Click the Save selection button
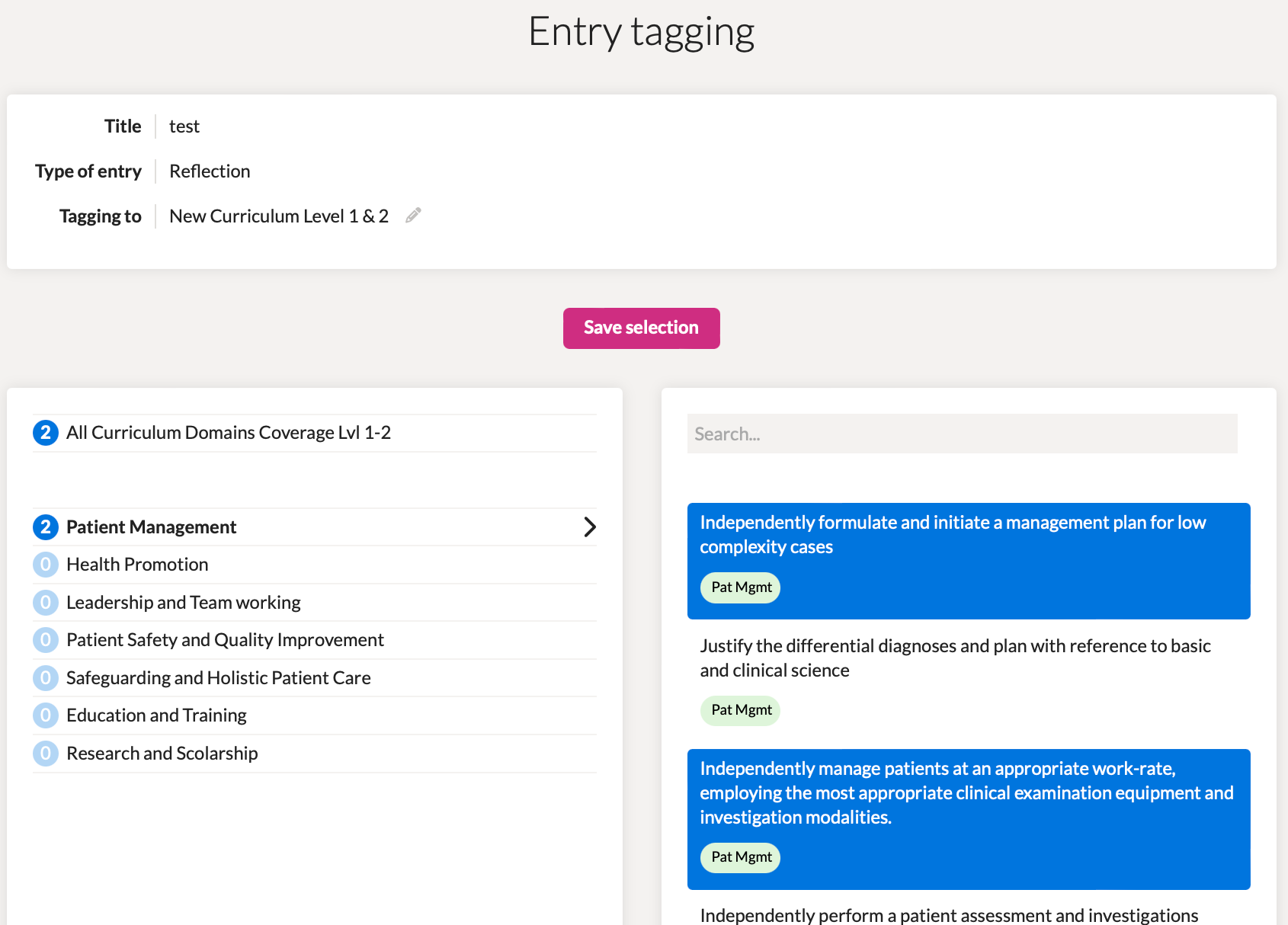 tap(641, 328)
